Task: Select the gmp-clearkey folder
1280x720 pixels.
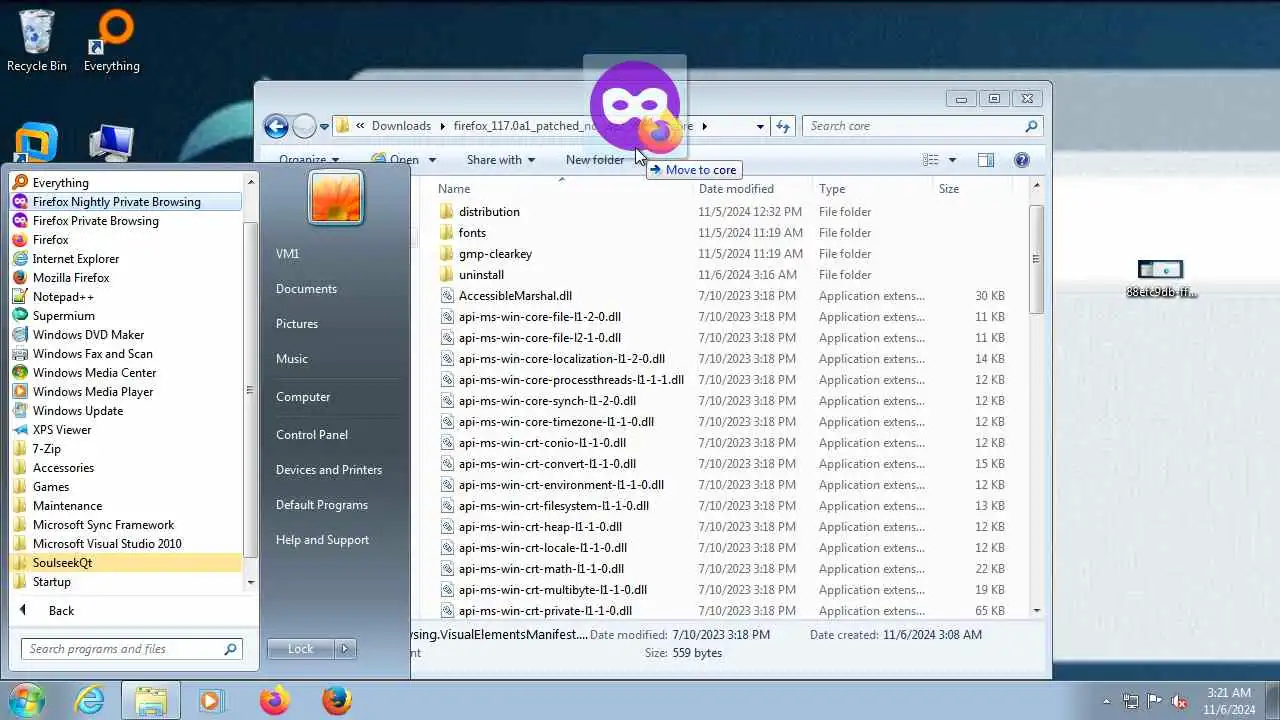Action: tap(495, 254)
